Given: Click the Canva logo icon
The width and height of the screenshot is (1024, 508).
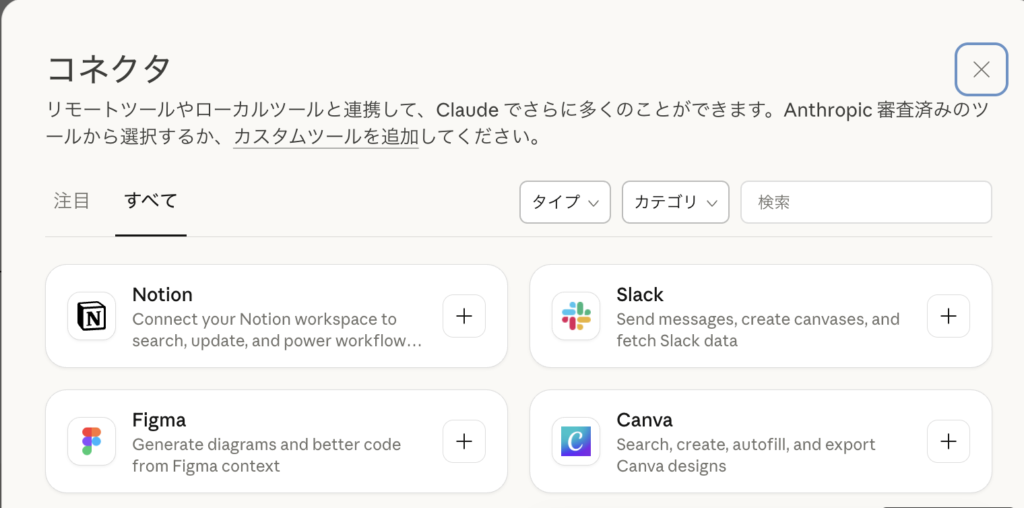Looking at the screenshot, I should click(x=576, y=441).
